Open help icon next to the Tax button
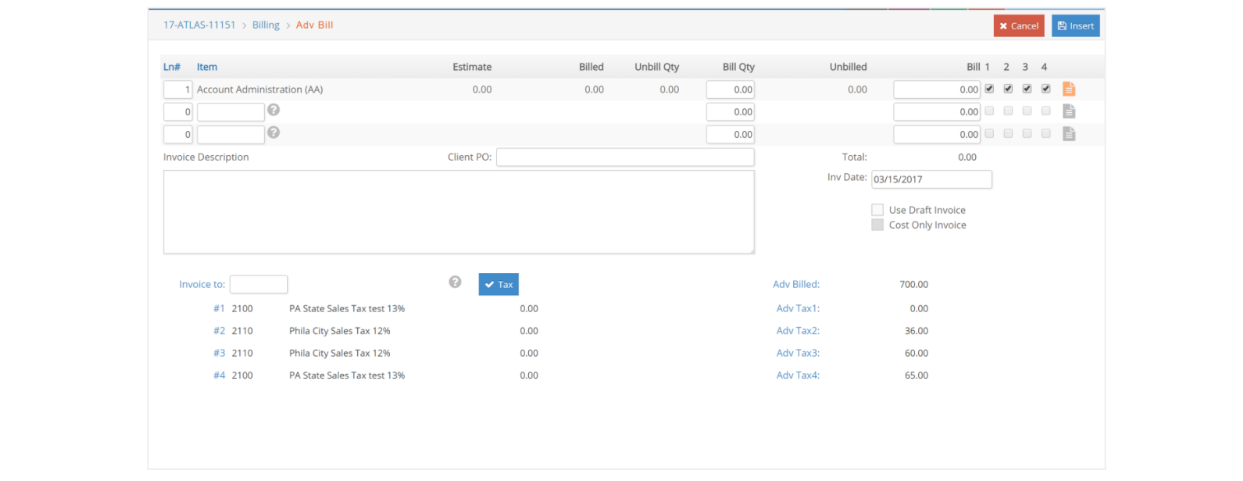1243x481 pixels. tap(455, 283)
